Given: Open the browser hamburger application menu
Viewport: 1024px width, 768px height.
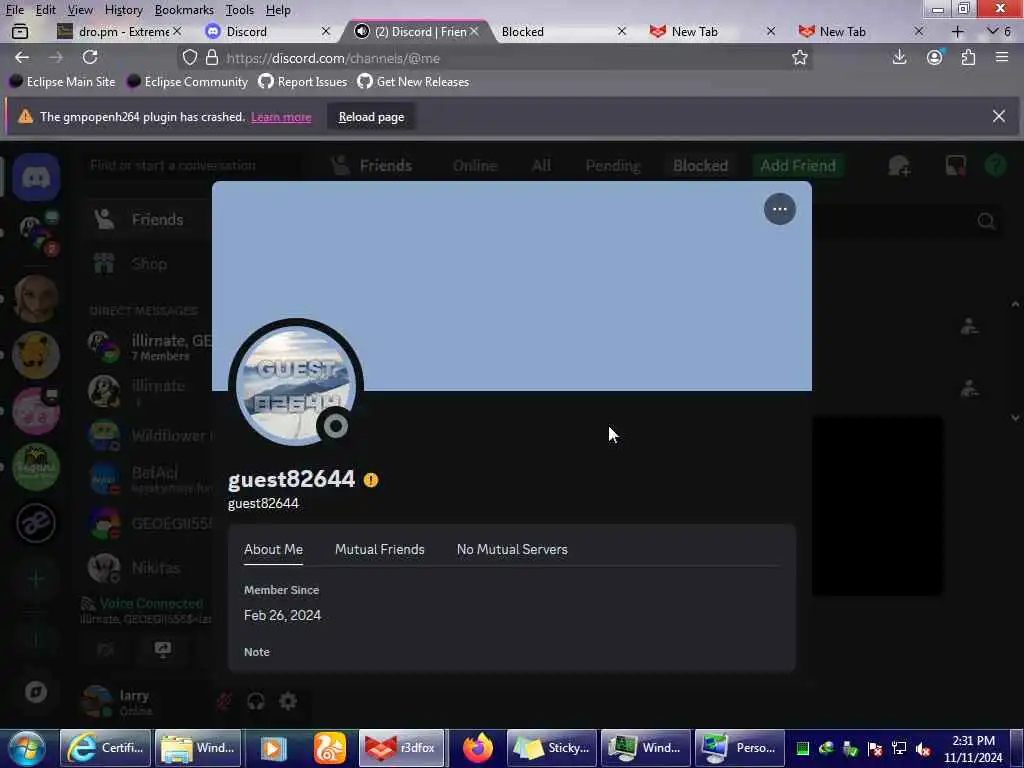Looking at the screenshot, I should point(1002,57).
